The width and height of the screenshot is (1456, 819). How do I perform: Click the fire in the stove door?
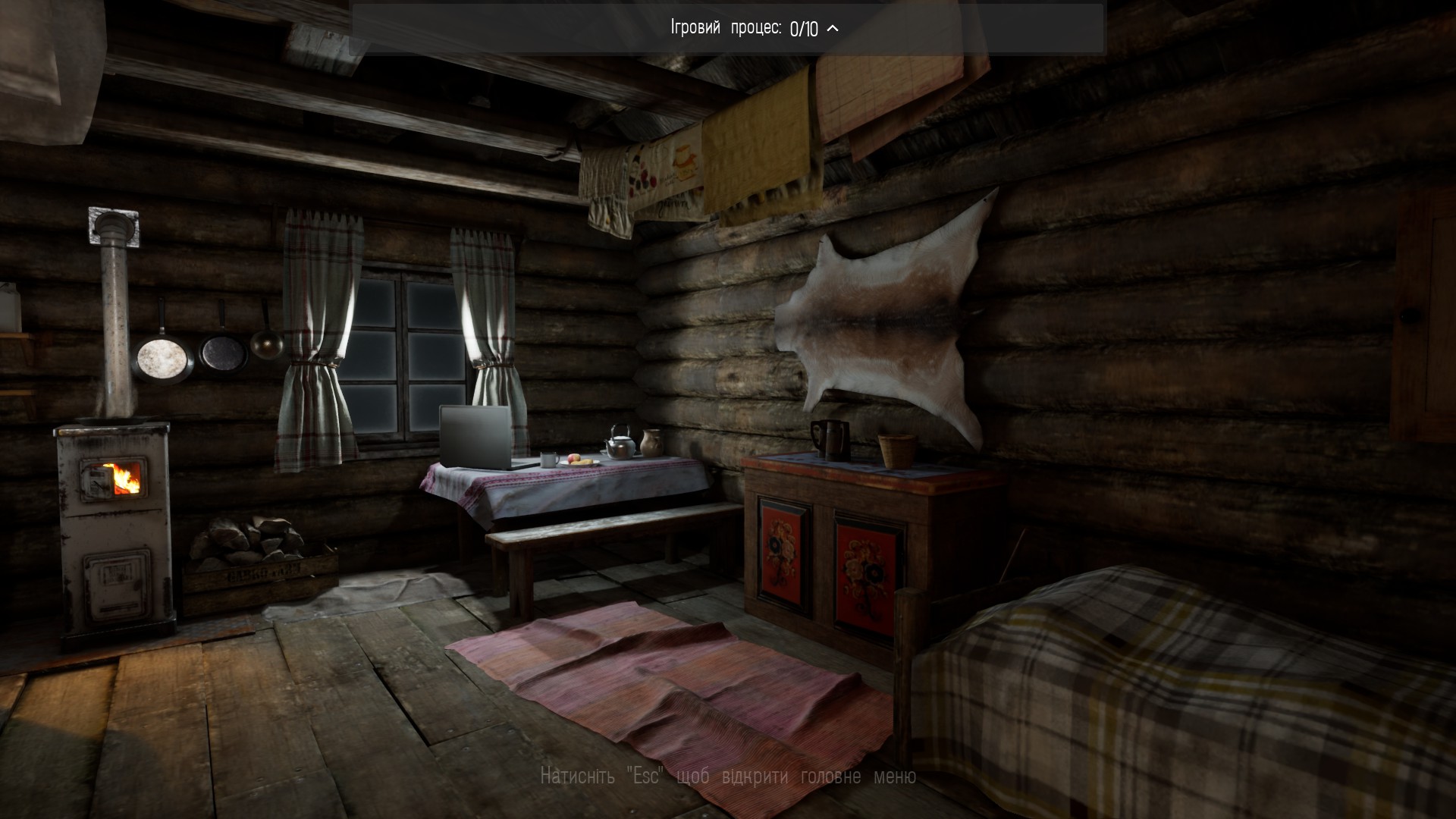[126, 478]
